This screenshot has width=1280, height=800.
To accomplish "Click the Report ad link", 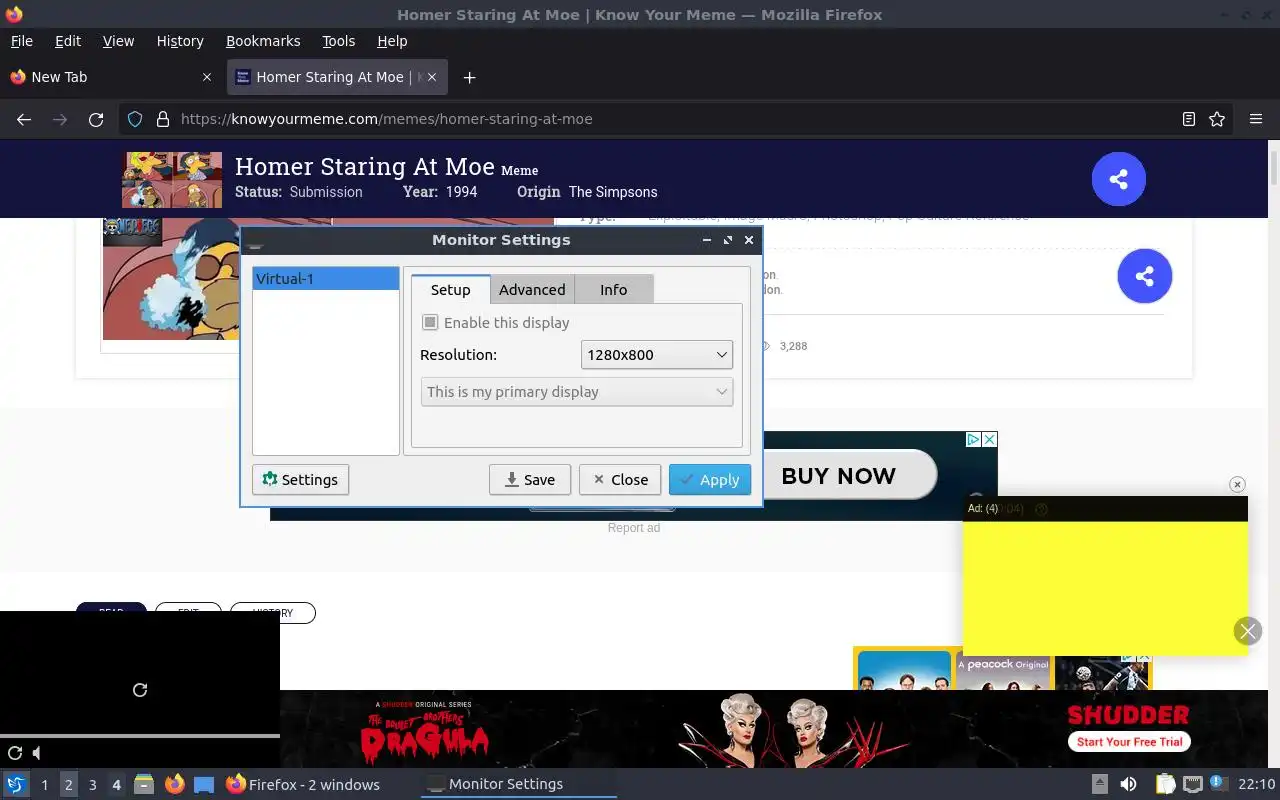I will 634,528.
